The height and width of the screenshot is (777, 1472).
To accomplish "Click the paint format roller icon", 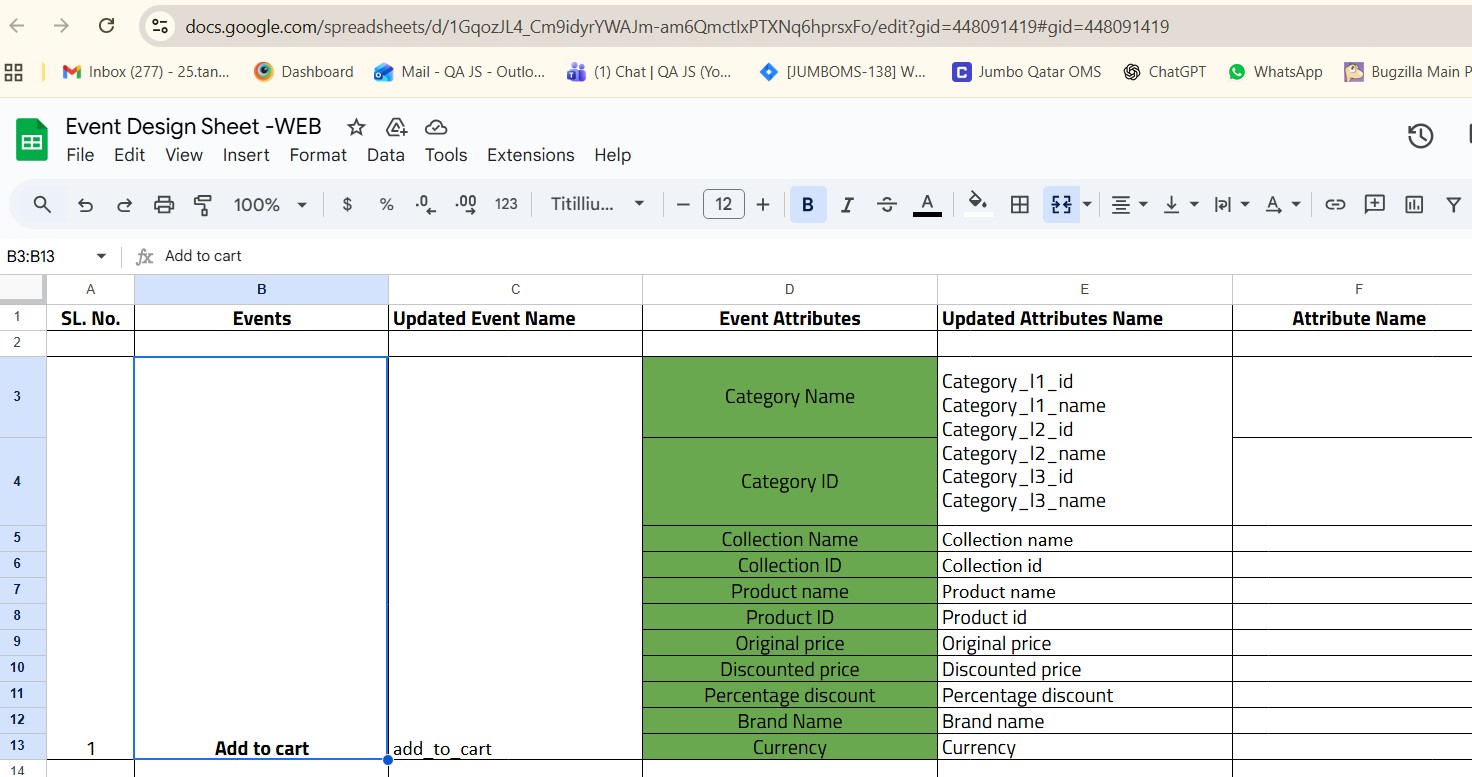I will click(x=203, y=205).
